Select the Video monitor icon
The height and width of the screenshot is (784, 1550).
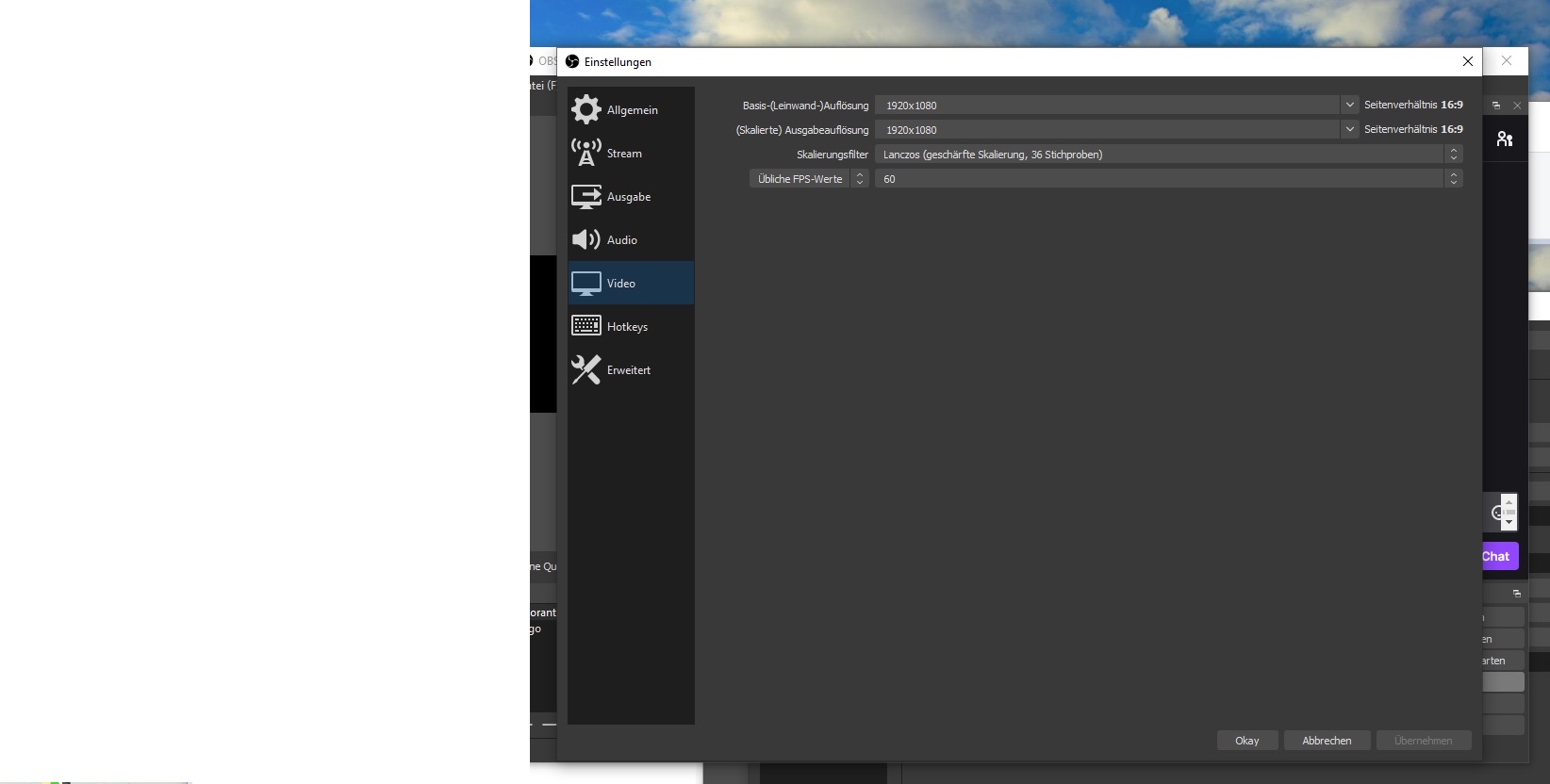click(585, 283)
